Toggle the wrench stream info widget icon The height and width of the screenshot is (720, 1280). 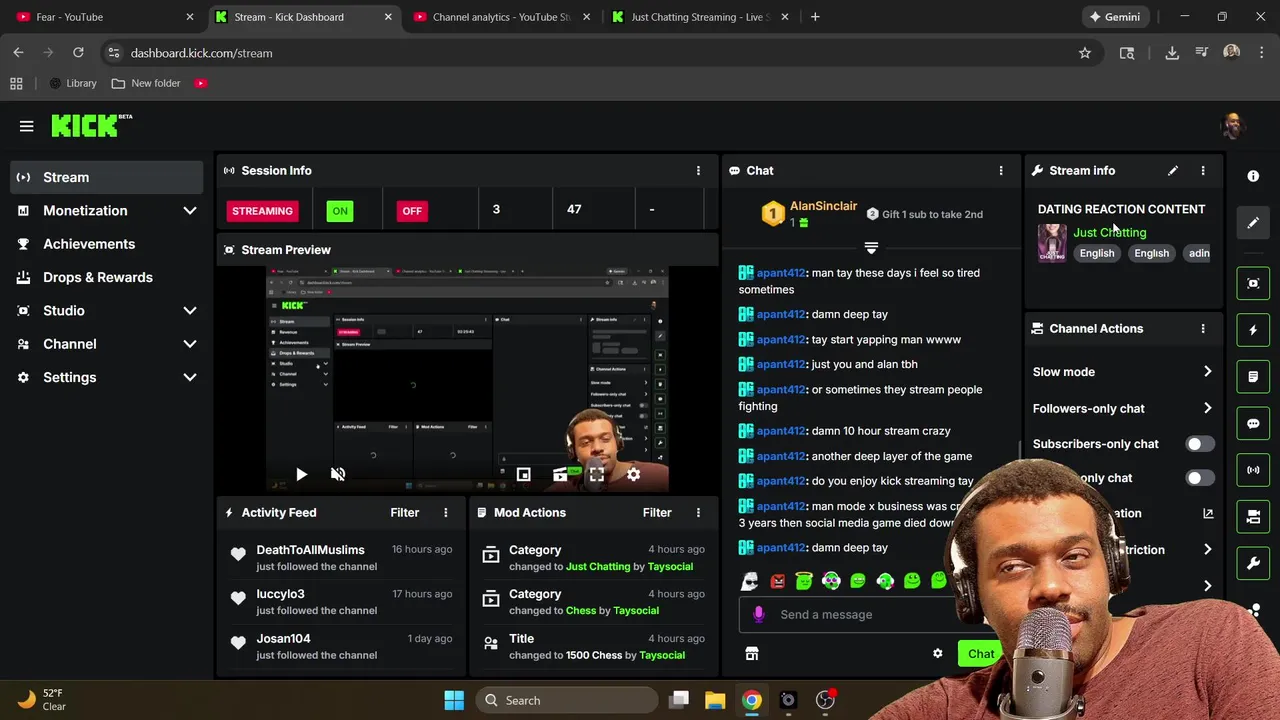[x=1253, y=563]
